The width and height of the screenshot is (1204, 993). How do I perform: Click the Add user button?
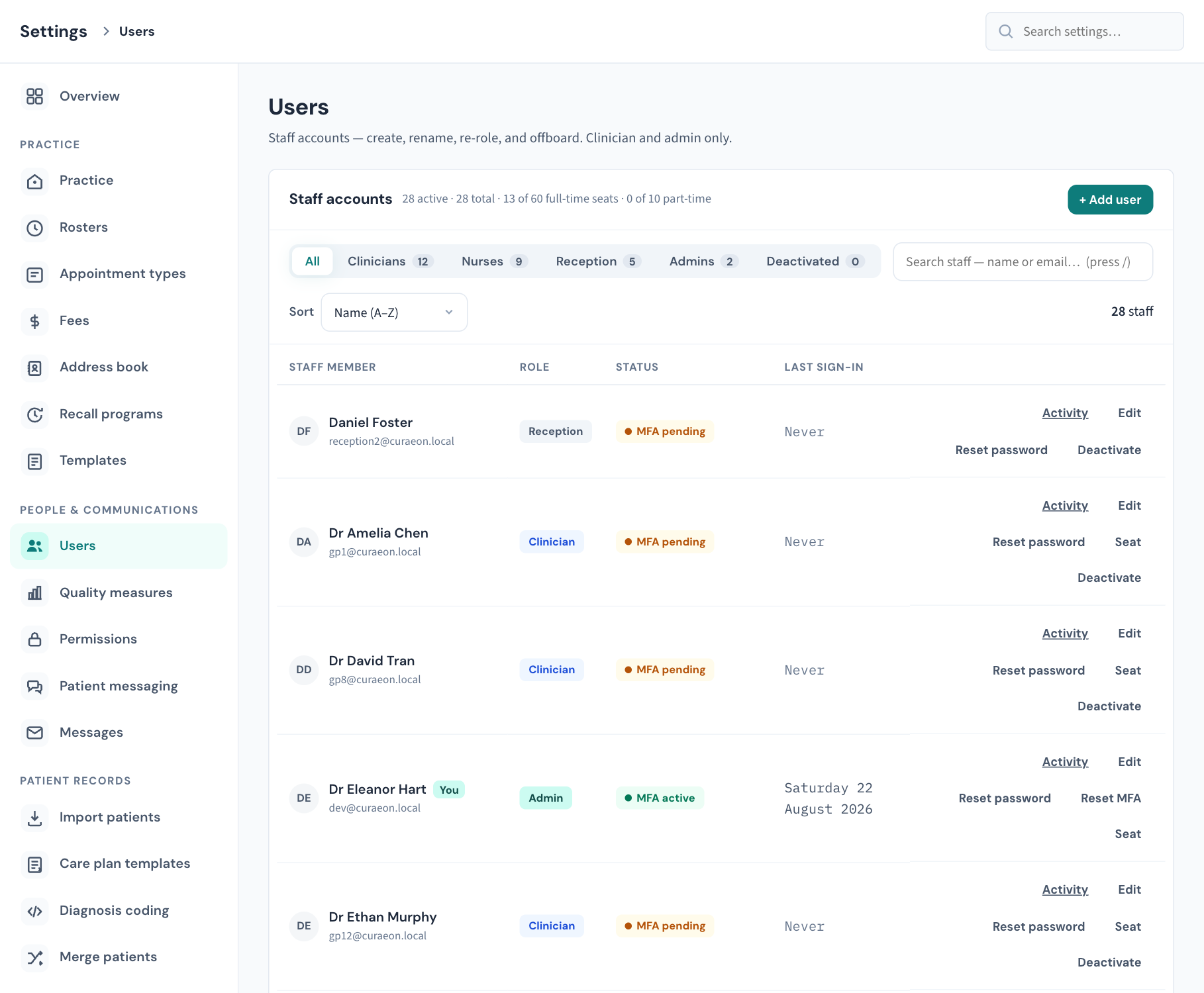tap(1110, 200)
